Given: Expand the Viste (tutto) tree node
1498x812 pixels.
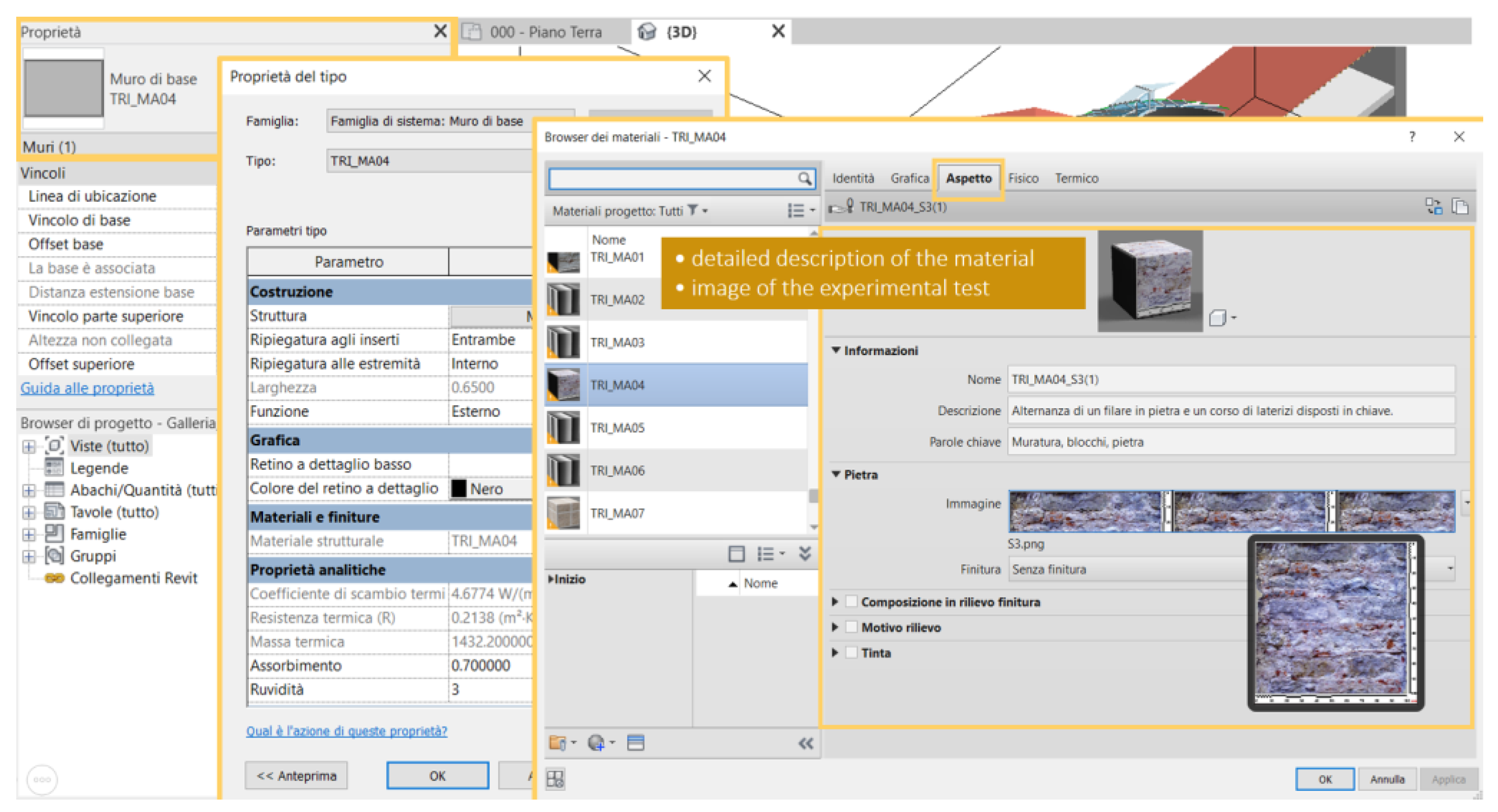Looking at the screenshot, I should click(x=29, y=446).
